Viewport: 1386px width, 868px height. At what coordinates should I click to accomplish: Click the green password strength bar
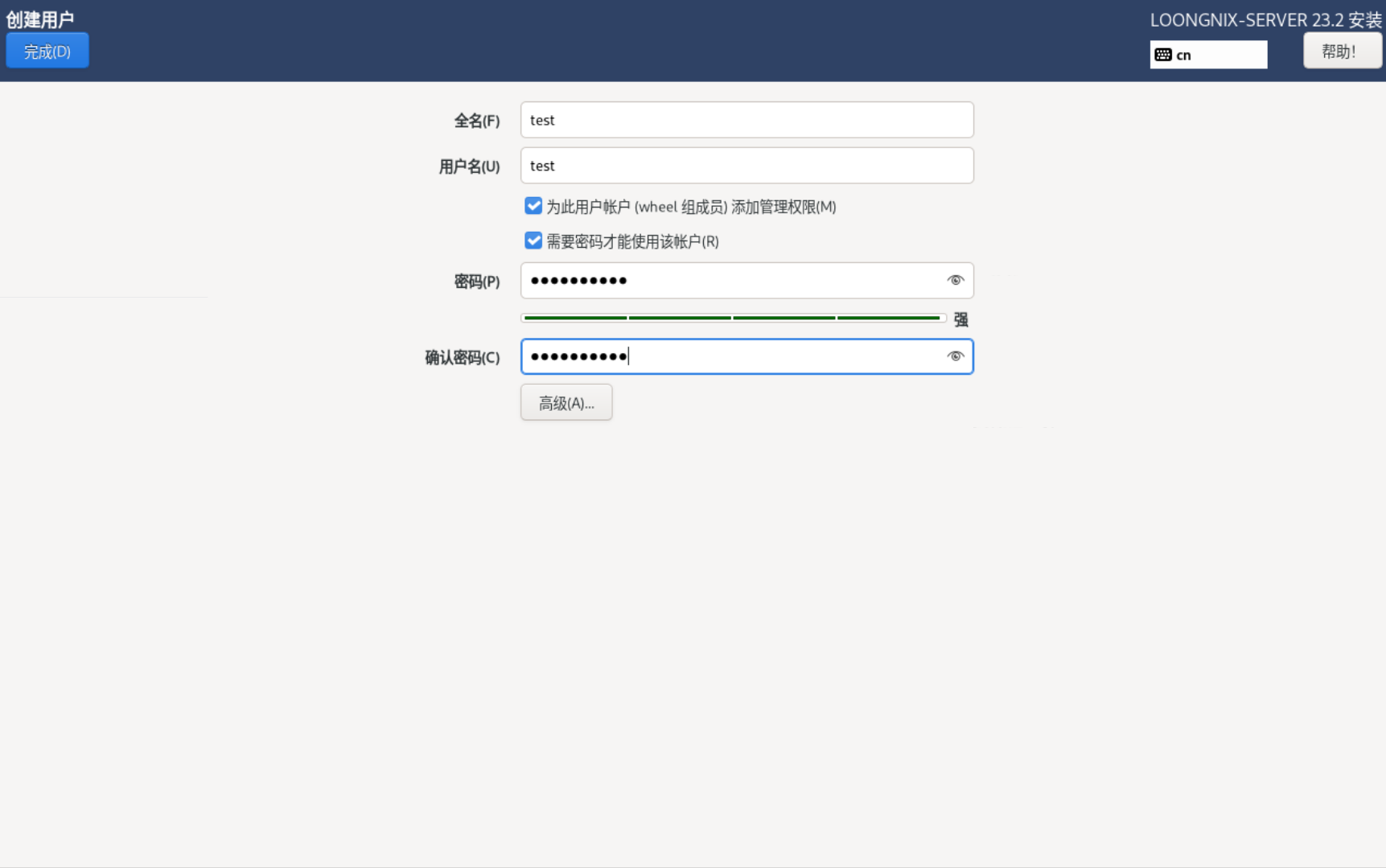[x=732, y=319]
